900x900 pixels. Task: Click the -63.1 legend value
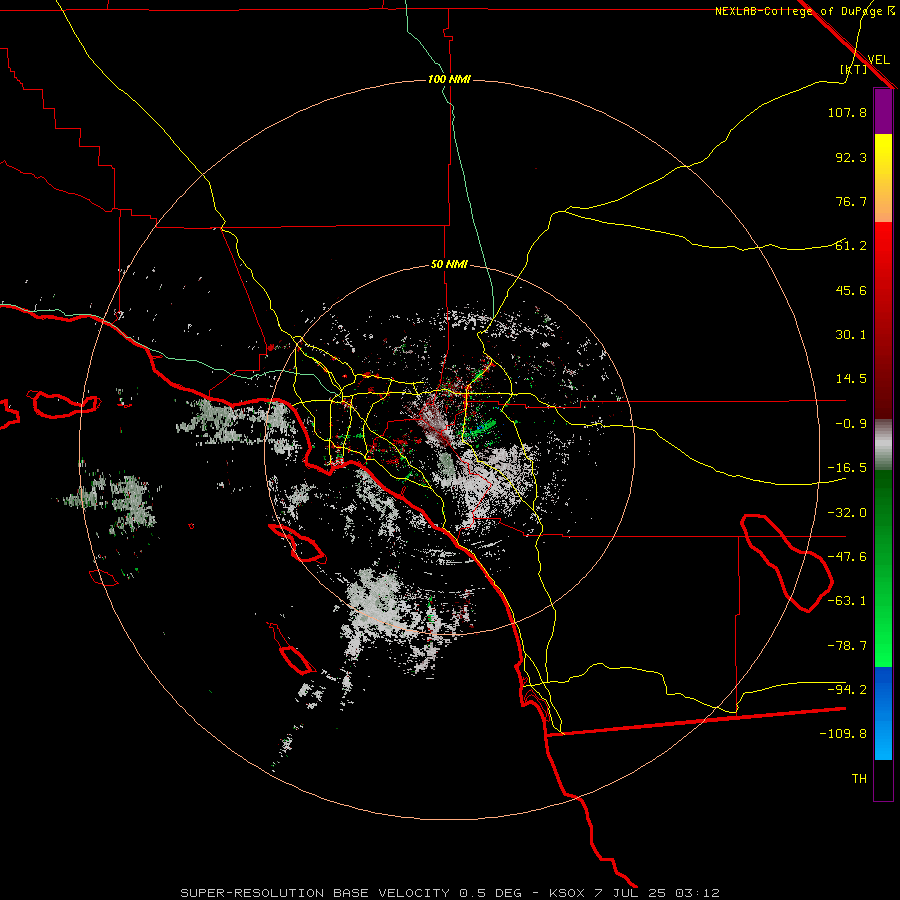pos(847,601)
